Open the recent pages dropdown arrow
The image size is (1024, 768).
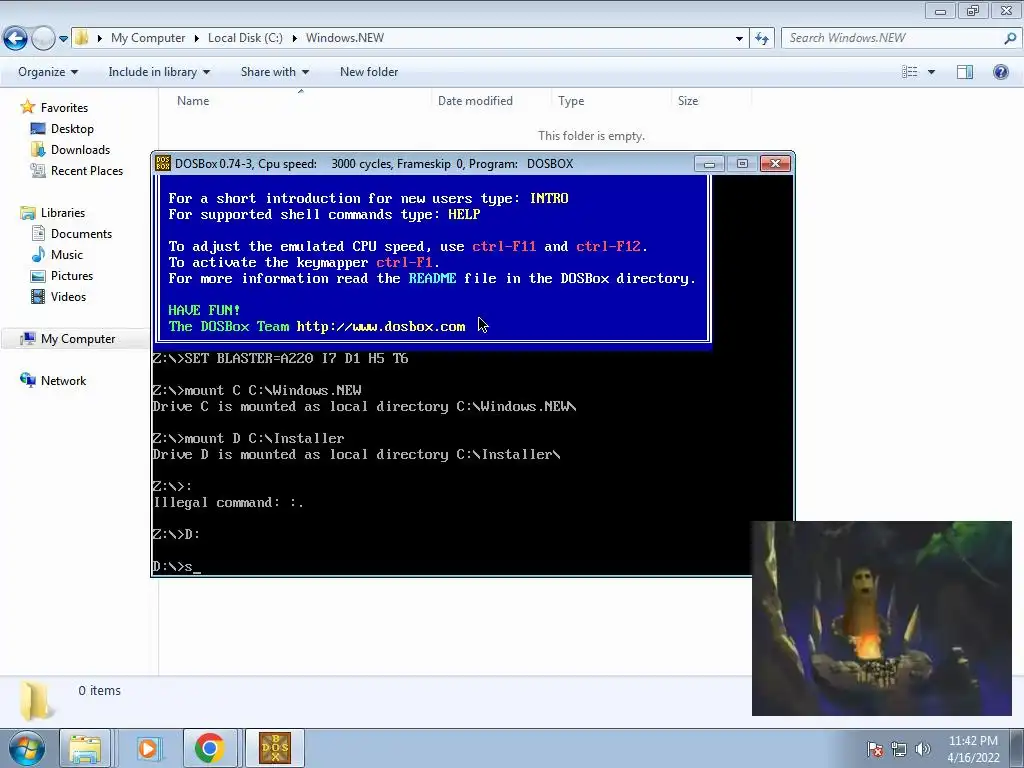[63, 39]
